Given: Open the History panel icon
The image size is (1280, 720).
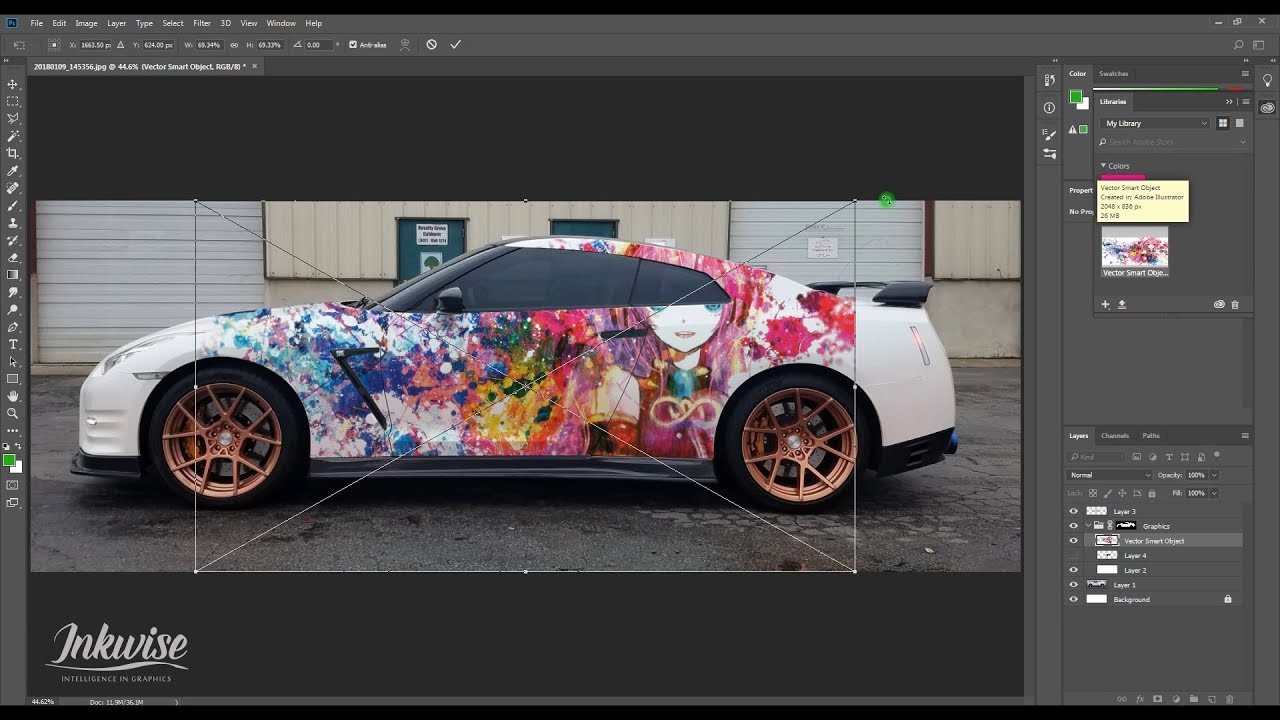Looking at the screenshot, I should click(x=1049, y=80).
